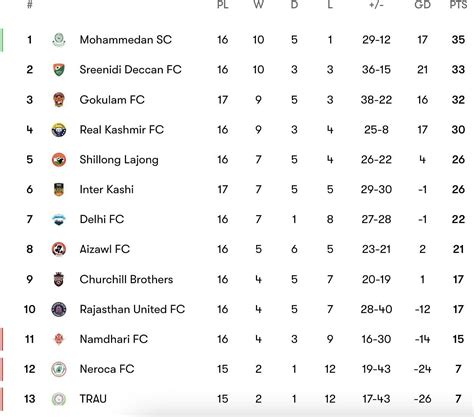Select the Delhi FC badge icon
This screenshot has width=474, height=417.
tap(59, 219)
